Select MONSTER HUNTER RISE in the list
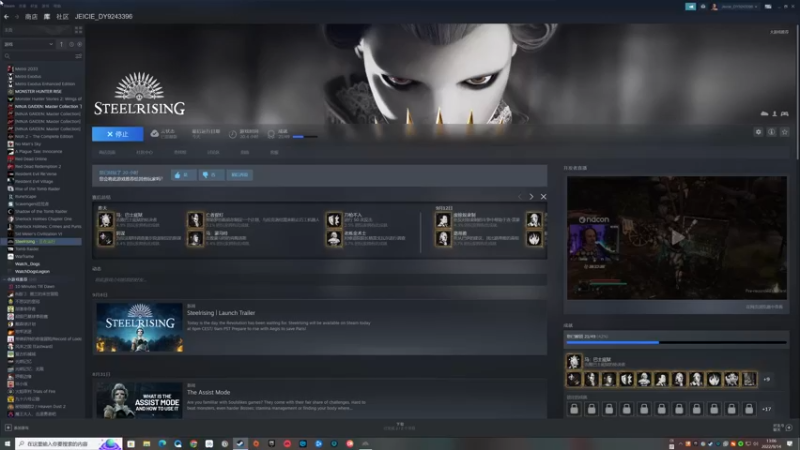800x450 pixels. click(38, 91)
